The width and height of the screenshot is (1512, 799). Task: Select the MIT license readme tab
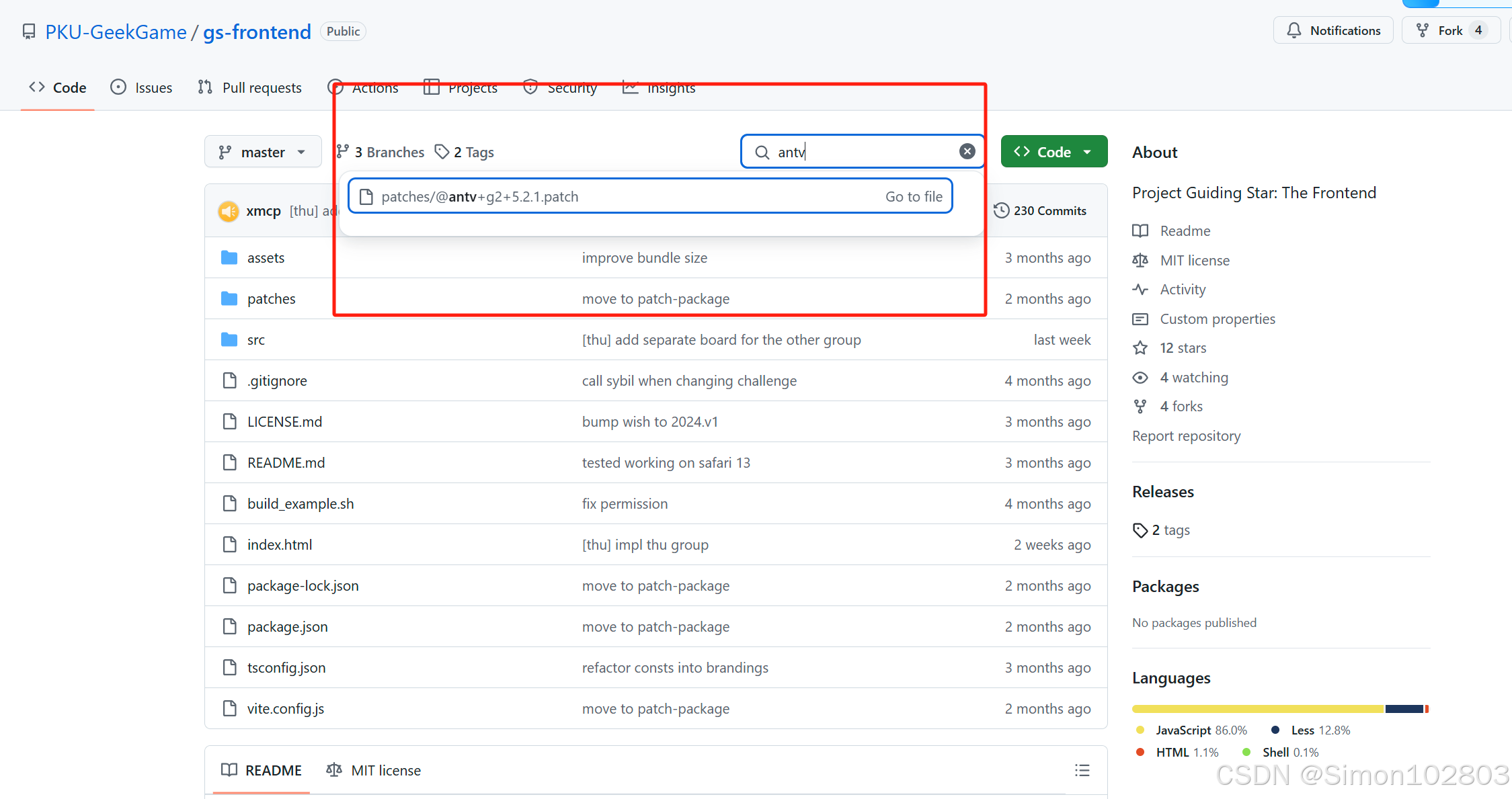[x=373, y=771]
